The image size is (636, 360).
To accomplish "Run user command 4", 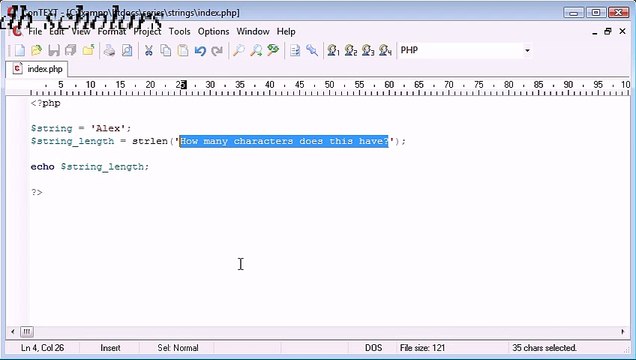I will [385, 50].
